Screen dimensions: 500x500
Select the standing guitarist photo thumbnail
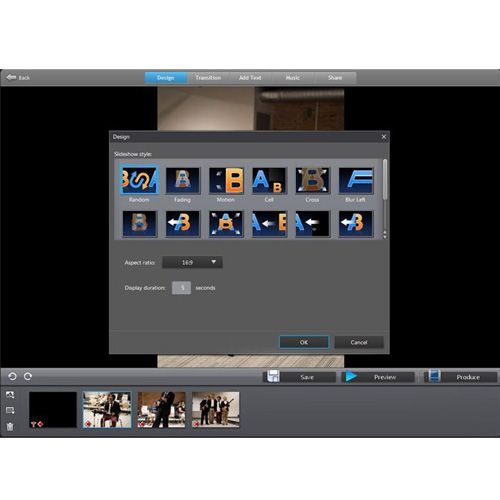coord(161,410)
